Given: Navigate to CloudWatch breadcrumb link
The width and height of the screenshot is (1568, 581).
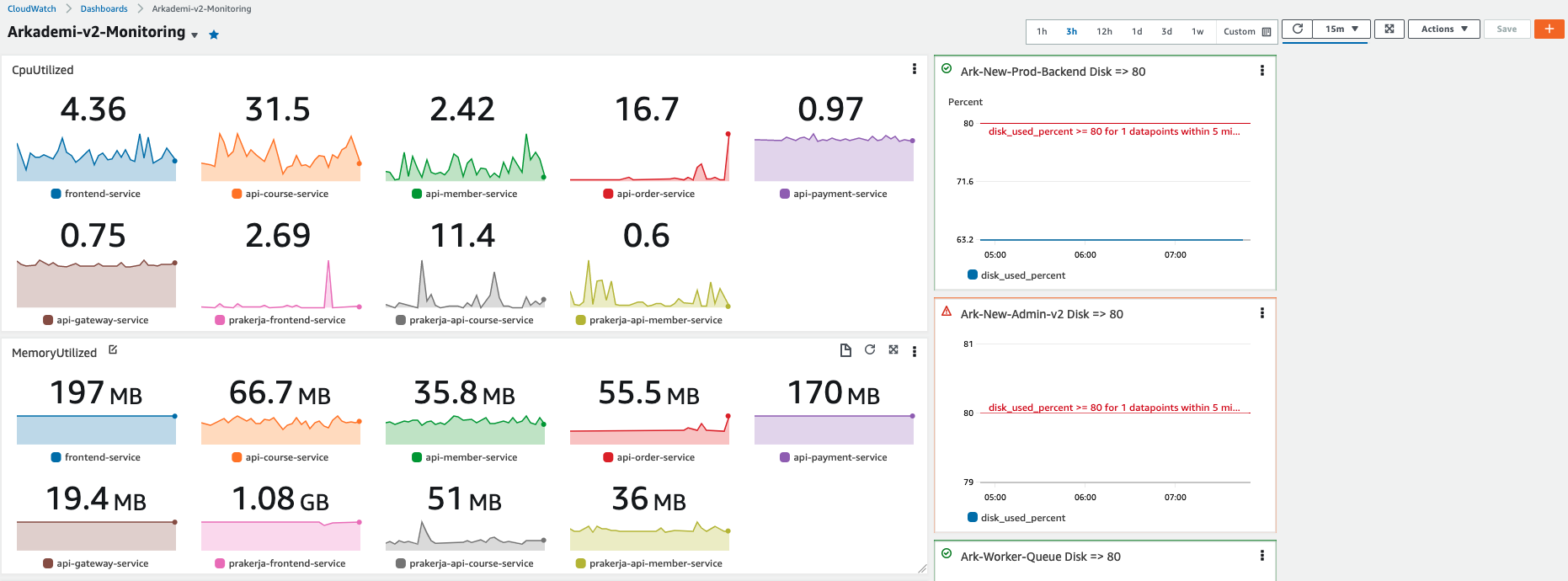Looking at the screenshot, I should 32,8.
